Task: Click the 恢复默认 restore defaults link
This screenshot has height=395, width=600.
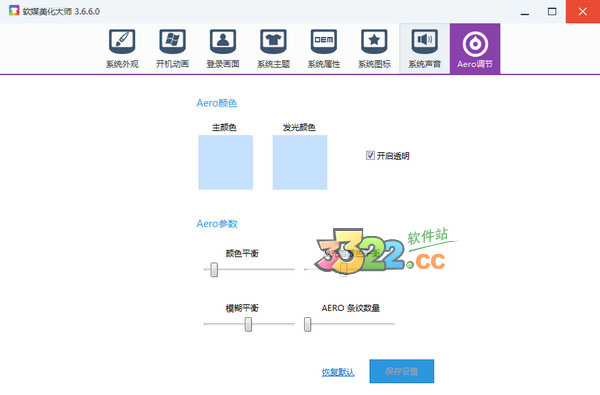Action: tap(338, 372)
